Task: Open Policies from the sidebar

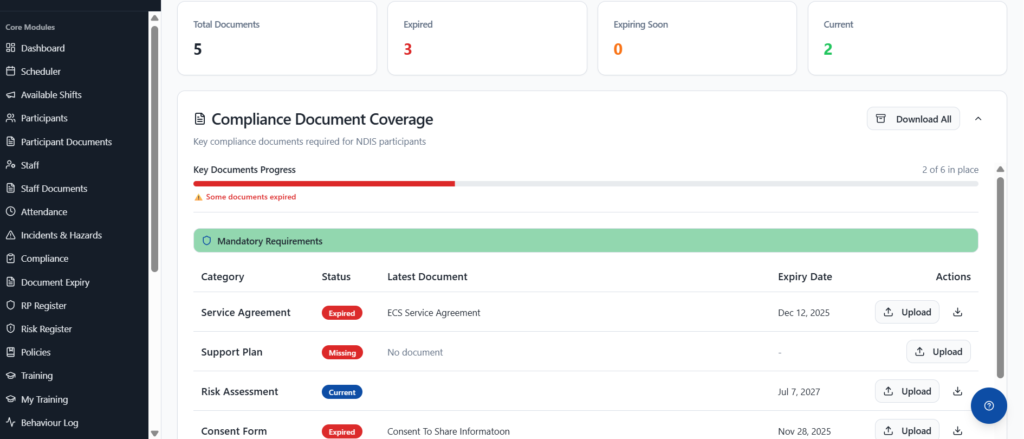Action: [x=35, y=352]
